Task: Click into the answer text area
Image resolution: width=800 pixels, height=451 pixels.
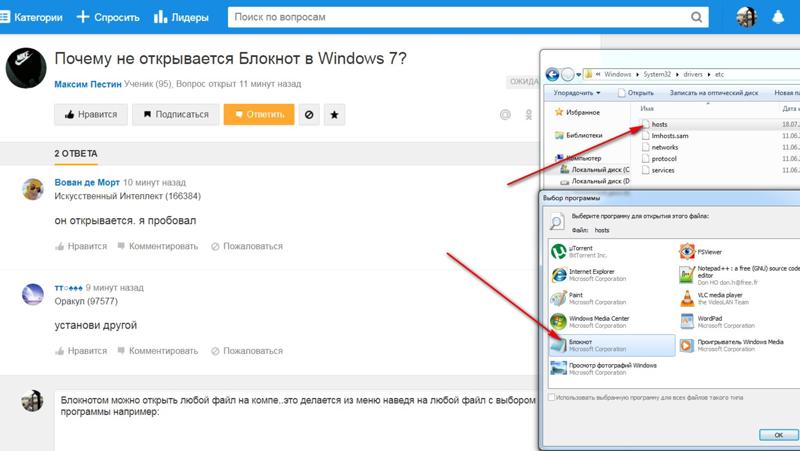Action: pyautogui.click(x=297, y=421)
